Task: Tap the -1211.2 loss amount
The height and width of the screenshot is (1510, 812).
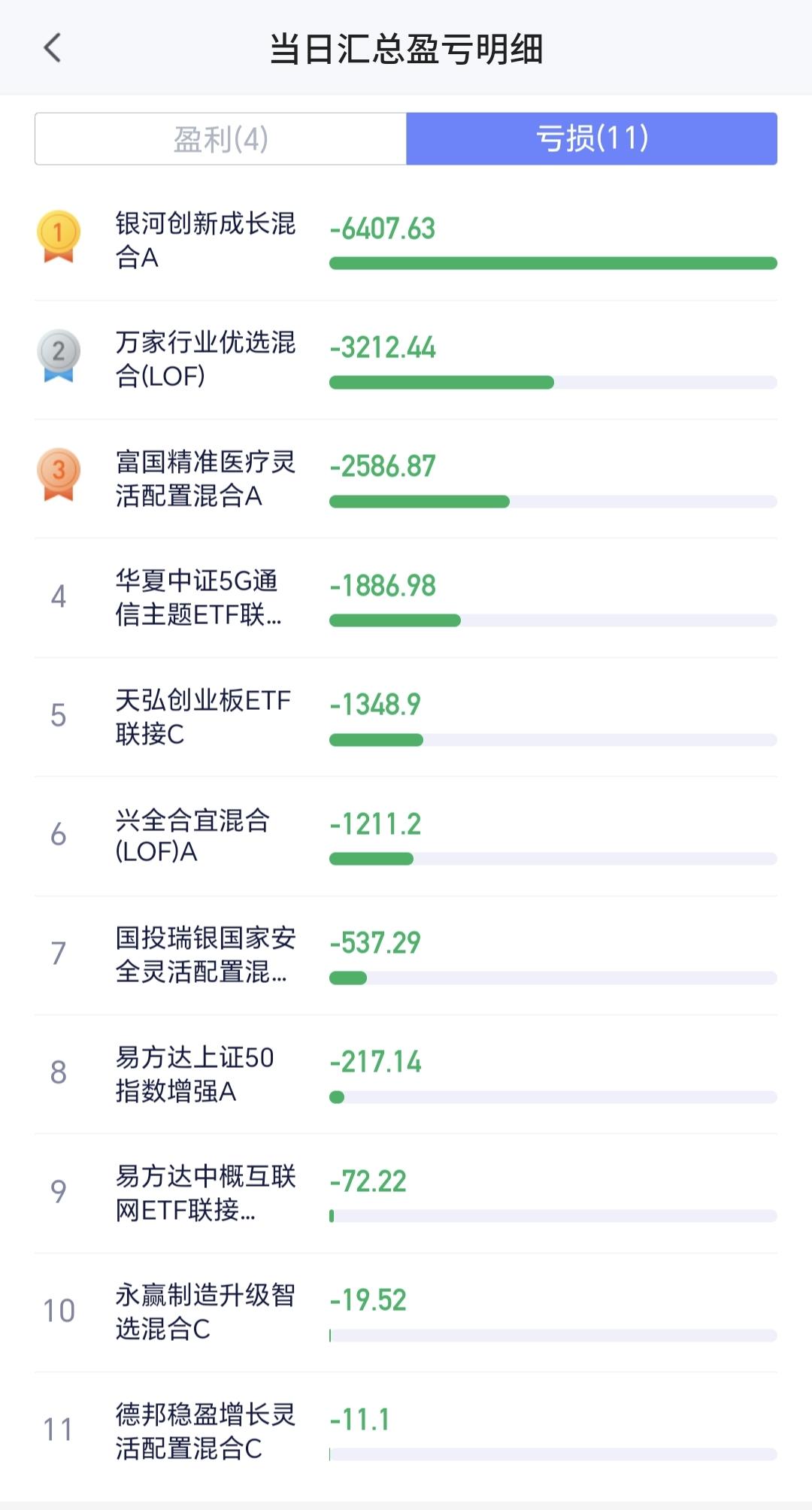Action: [375, 824]
